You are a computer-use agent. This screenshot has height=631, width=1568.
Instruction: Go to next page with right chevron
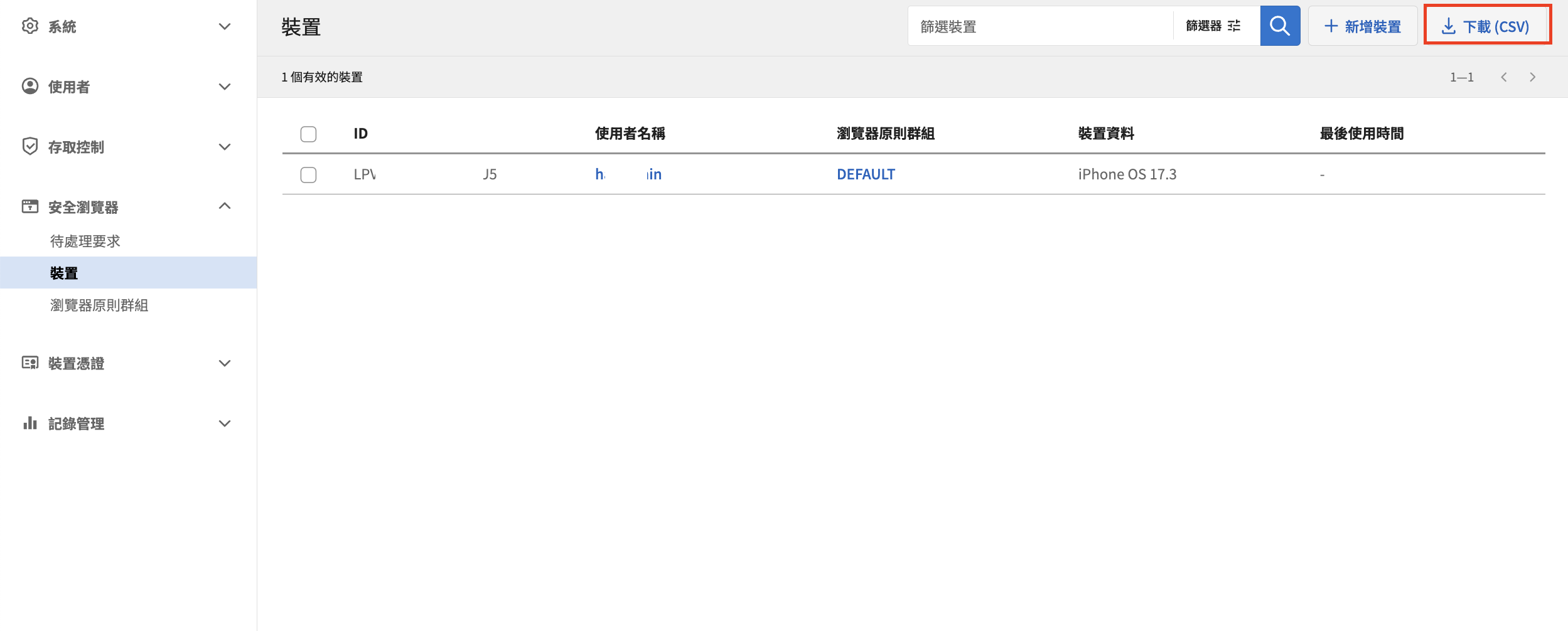coord(1533,77)
